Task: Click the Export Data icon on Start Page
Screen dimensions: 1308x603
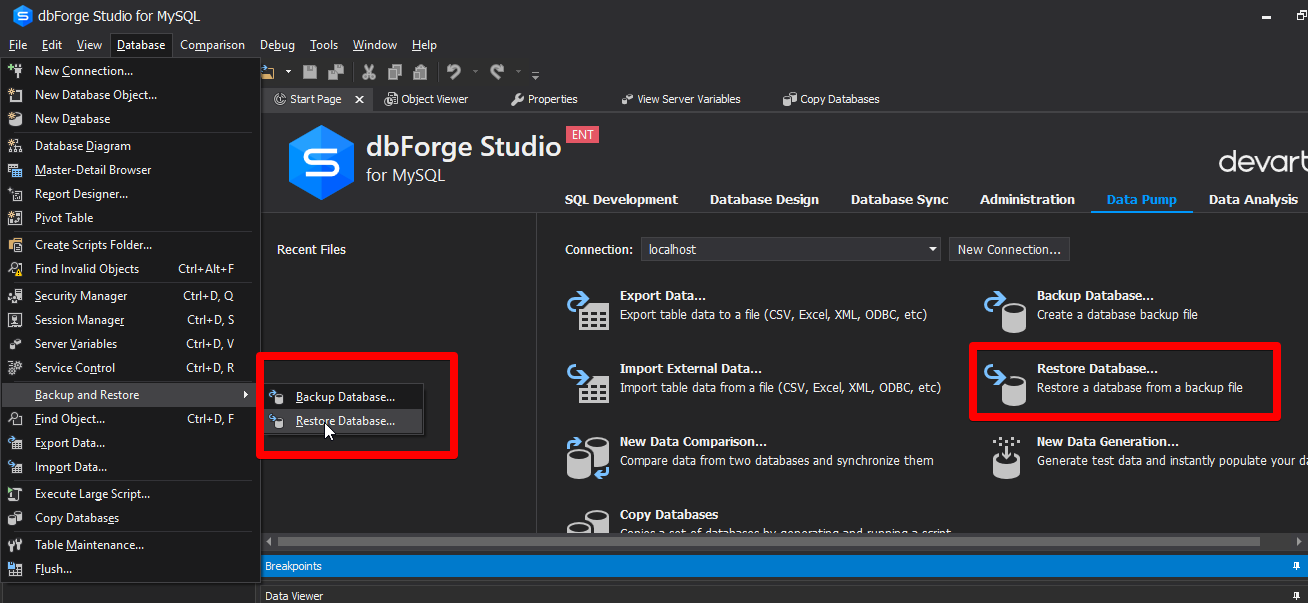Action: pos(589,309)
